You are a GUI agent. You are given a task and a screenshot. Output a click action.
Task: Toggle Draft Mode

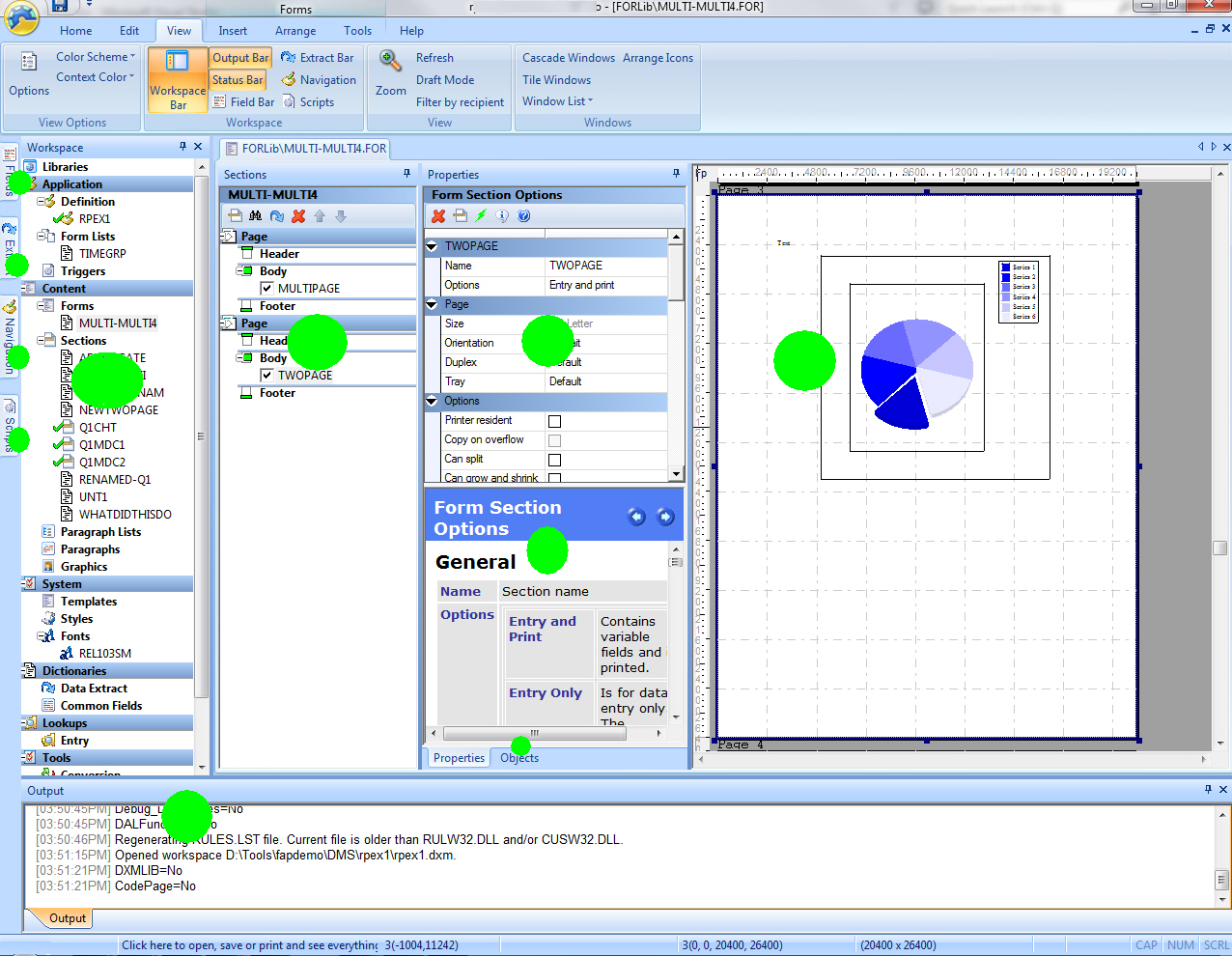[x=444, y=80]
